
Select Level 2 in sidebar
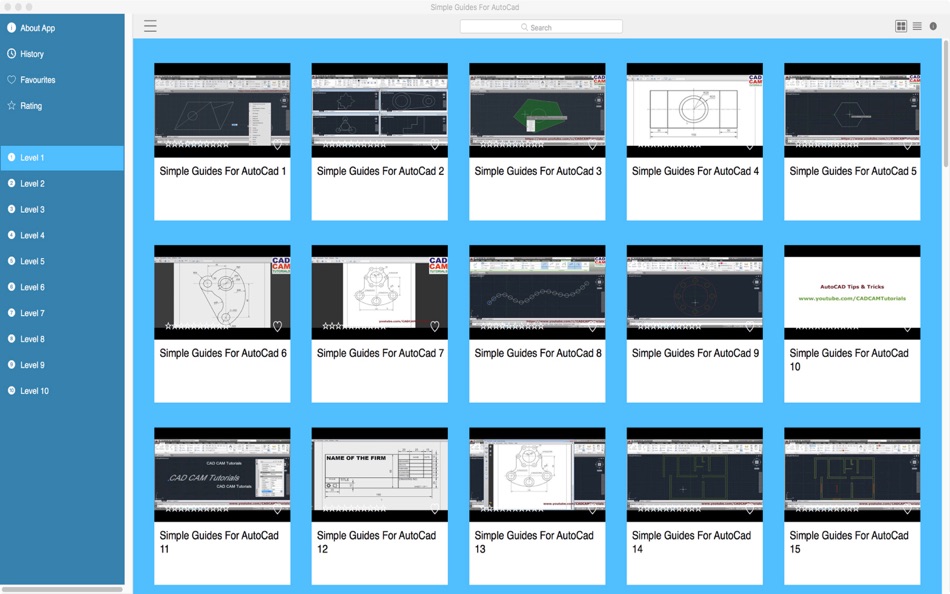click(62, 184)
